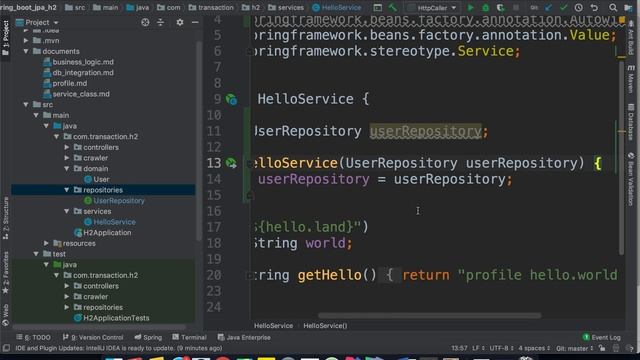Locate current file with target icon
Viewport: 640px width, 360px height.
[145, 22]
